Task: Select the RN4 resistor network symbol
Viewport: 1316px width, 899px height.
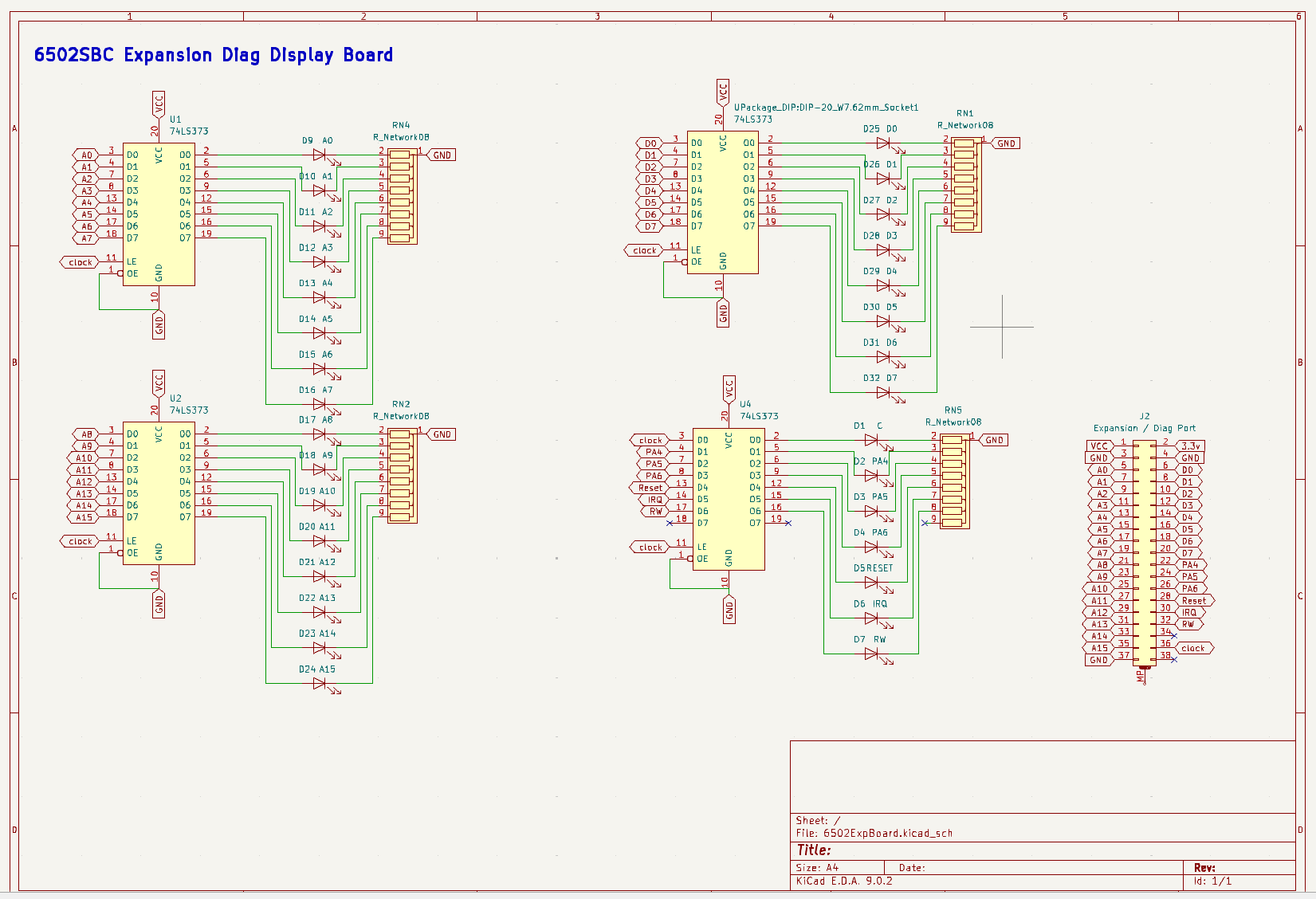Action: tap(402, 196)
